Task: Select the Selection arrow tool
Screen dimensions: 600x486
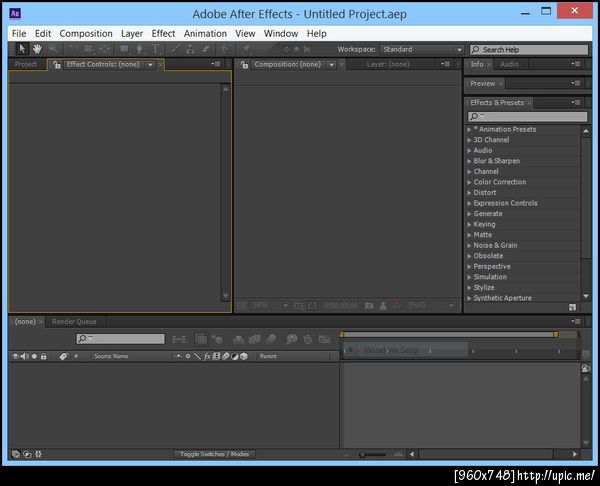Action: [21, 49]
